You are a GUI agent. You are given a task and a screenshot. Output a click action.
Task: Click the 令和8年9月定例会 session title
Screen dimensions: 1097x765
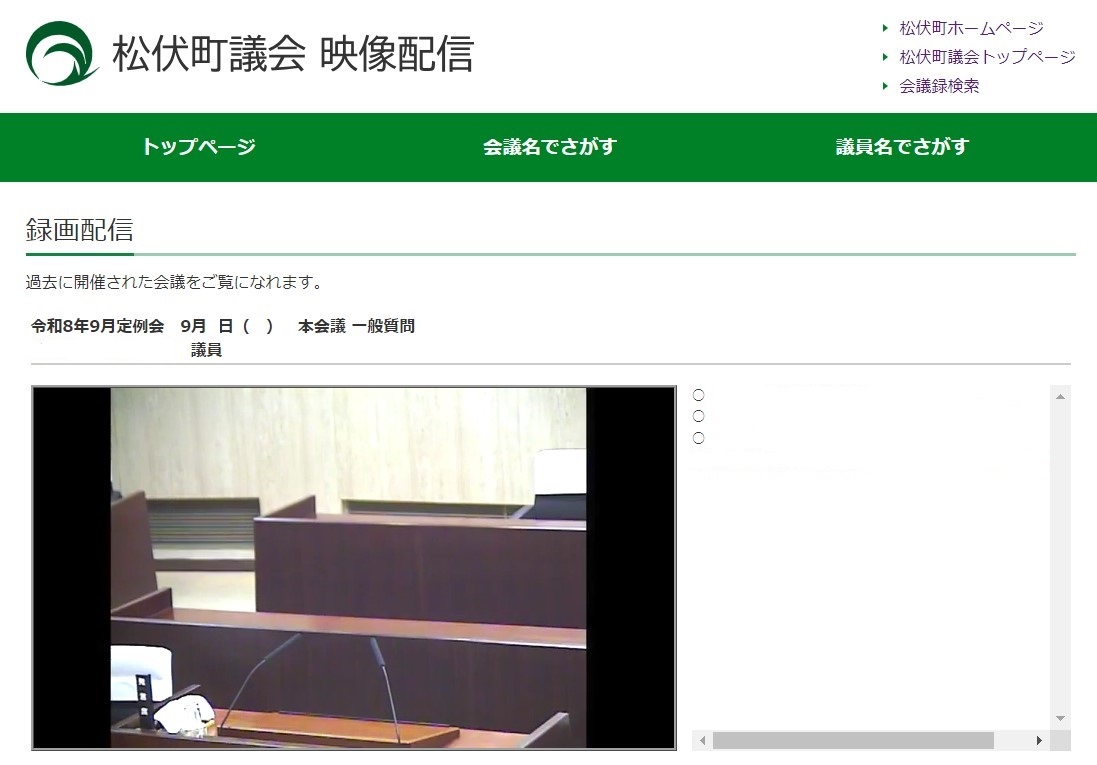(97, 326)
